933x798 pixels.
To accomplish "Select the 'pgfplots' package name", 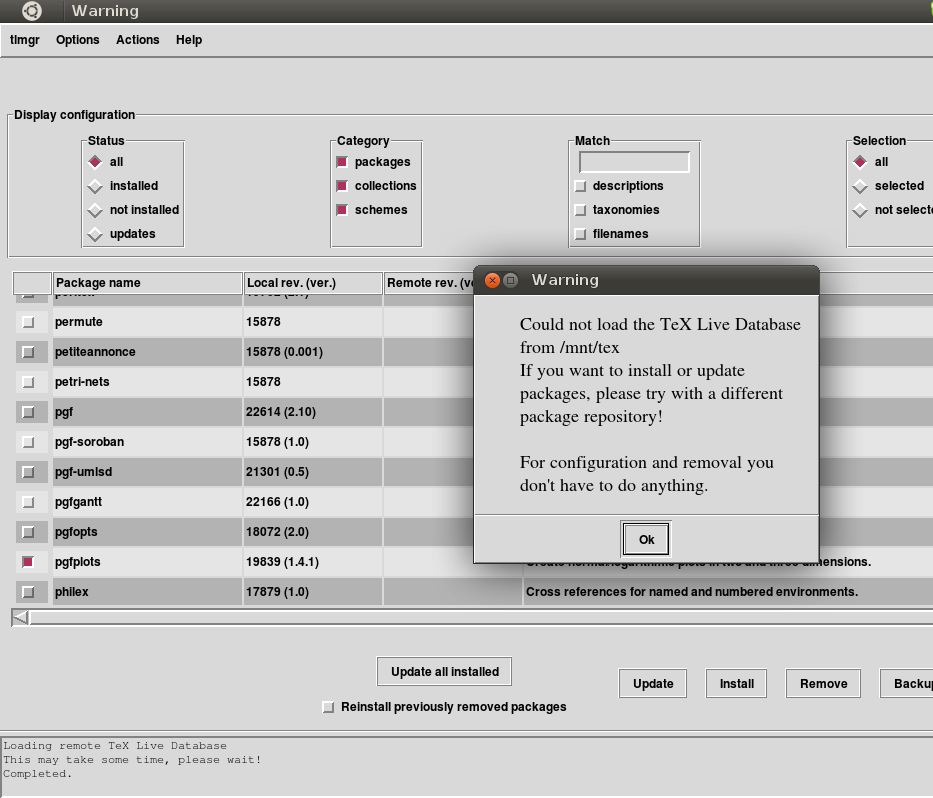I will pyautogui.click(x=77, y=562).
